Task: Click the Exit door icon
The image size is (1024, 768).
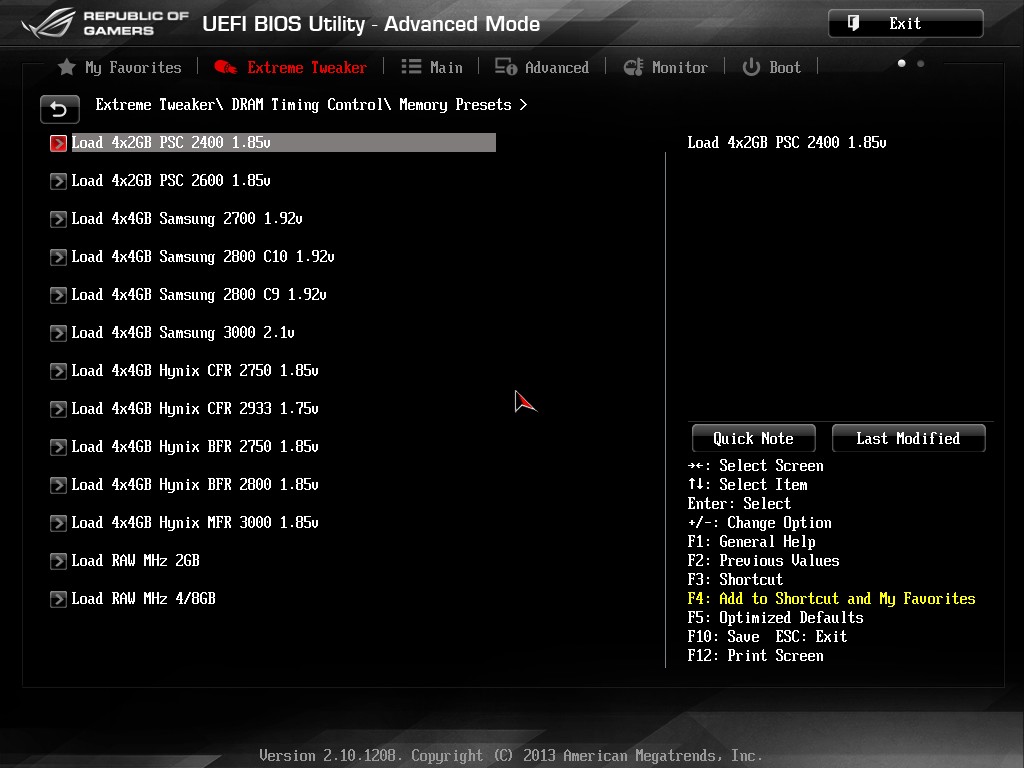Action: tap(853, 24)
